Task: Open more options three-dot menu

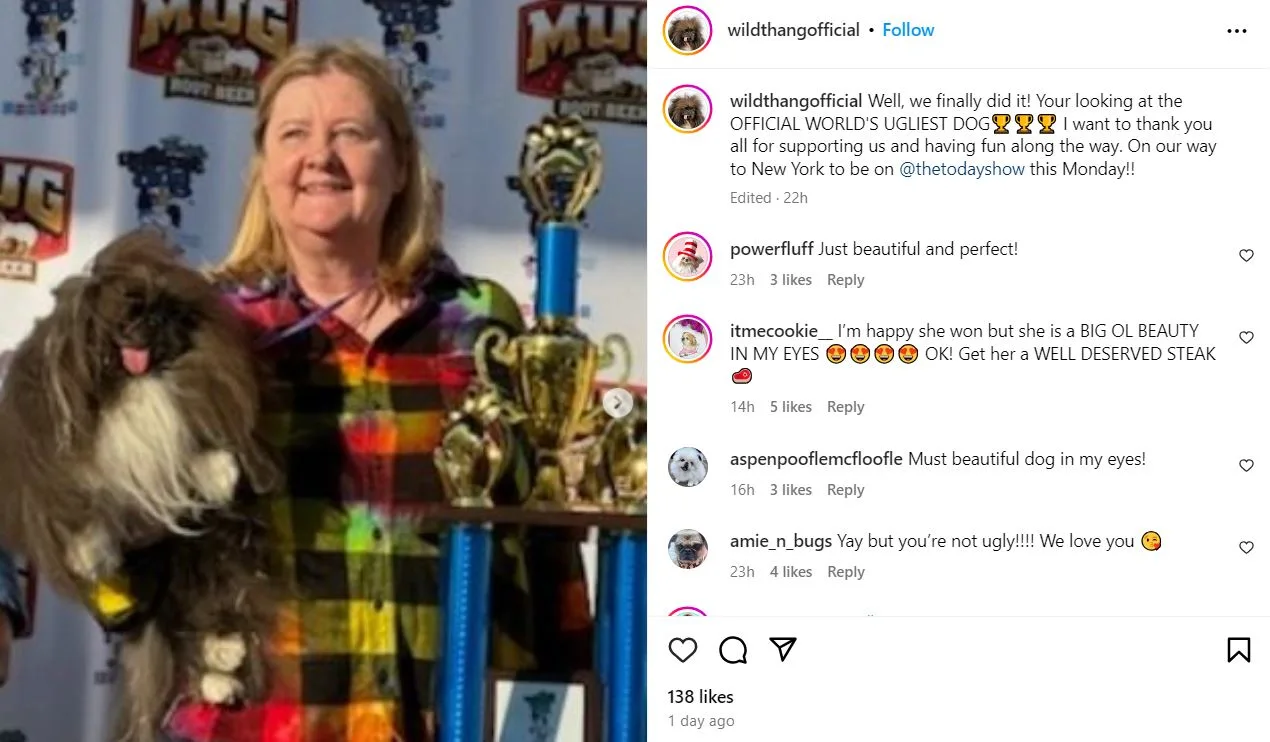Action: click(x=1237, y=31)
